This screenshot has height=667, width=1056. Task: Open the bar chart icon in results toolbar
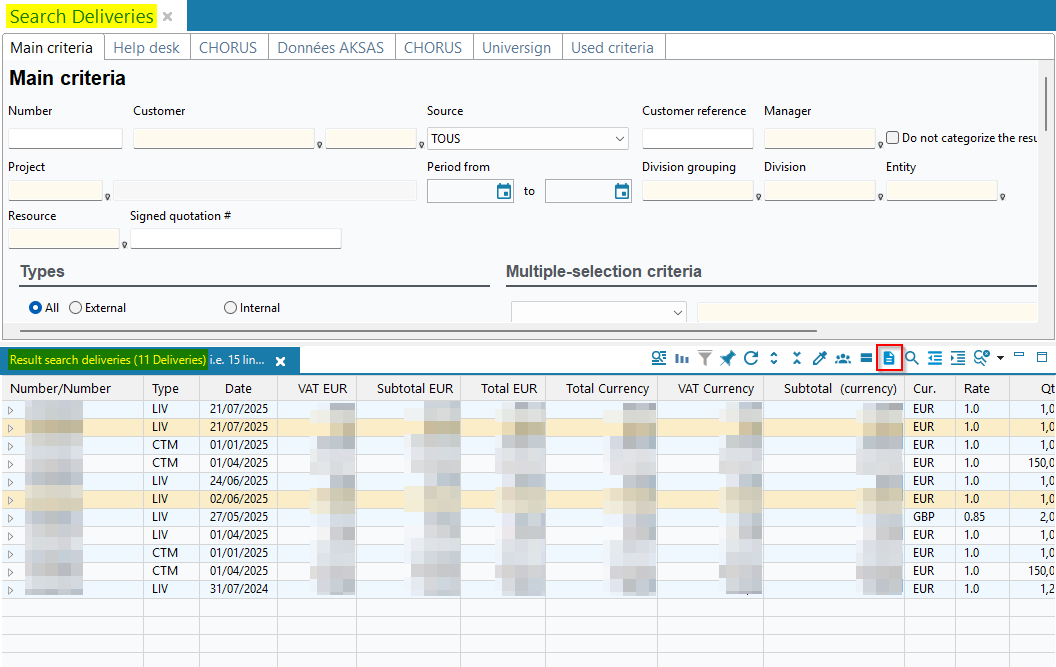(x=682, y=358)
